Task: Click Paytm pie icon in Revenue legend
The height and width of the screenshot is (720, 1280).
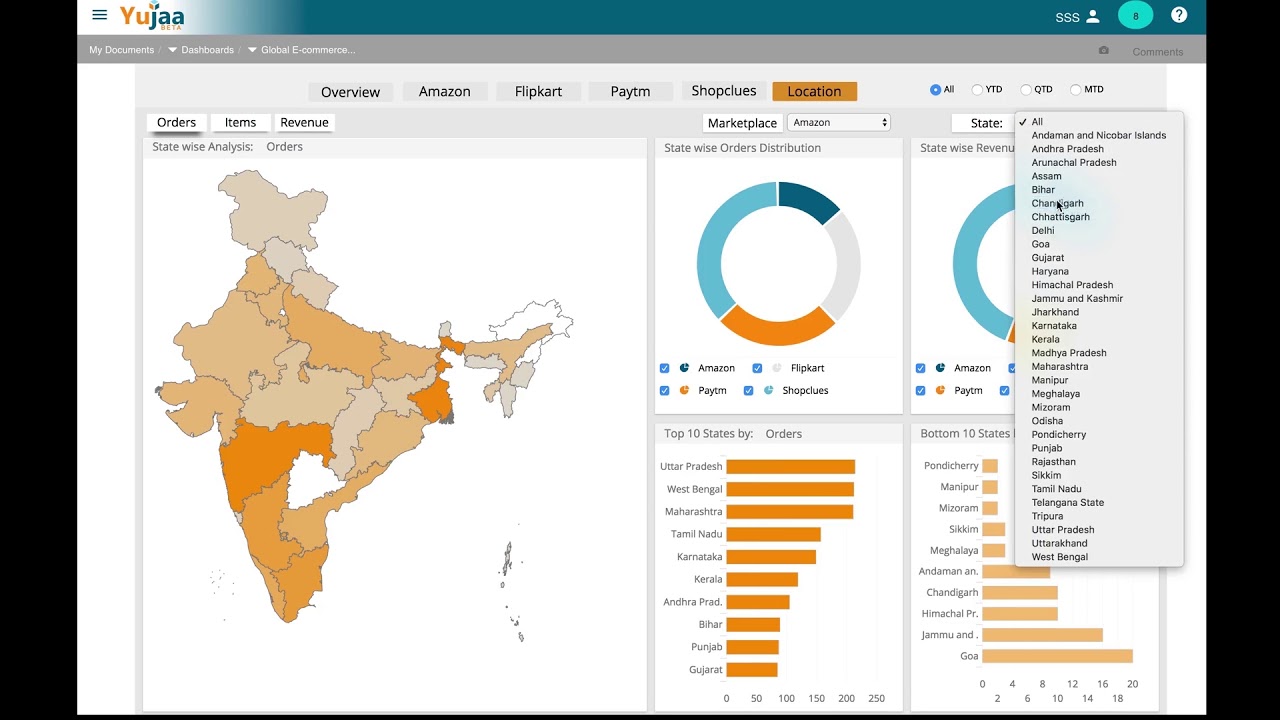Action: click(941, 390)
